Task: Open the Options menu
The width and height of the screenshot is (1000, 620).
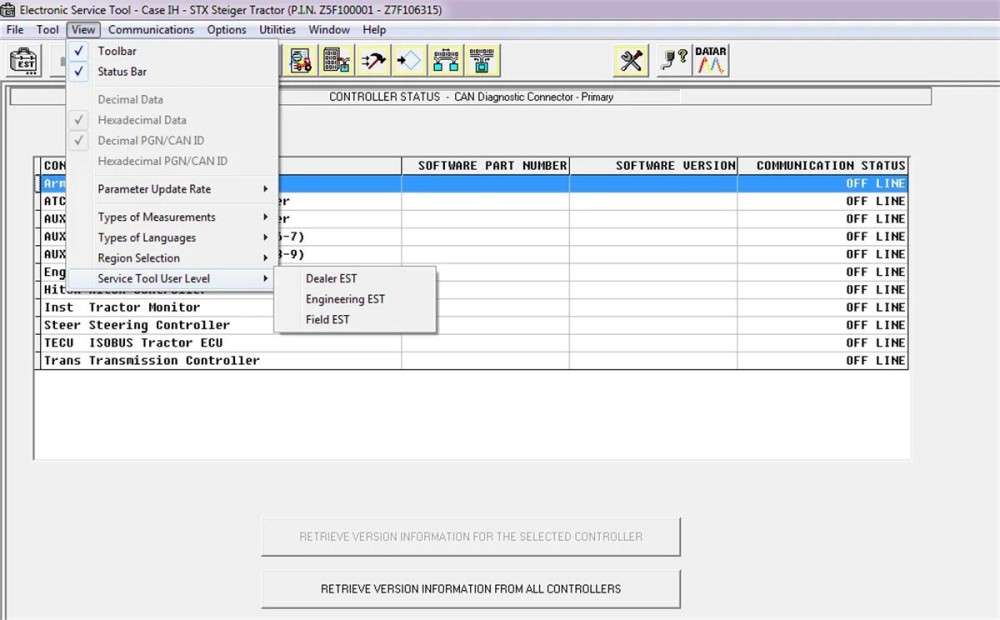Action: (226, 30)
